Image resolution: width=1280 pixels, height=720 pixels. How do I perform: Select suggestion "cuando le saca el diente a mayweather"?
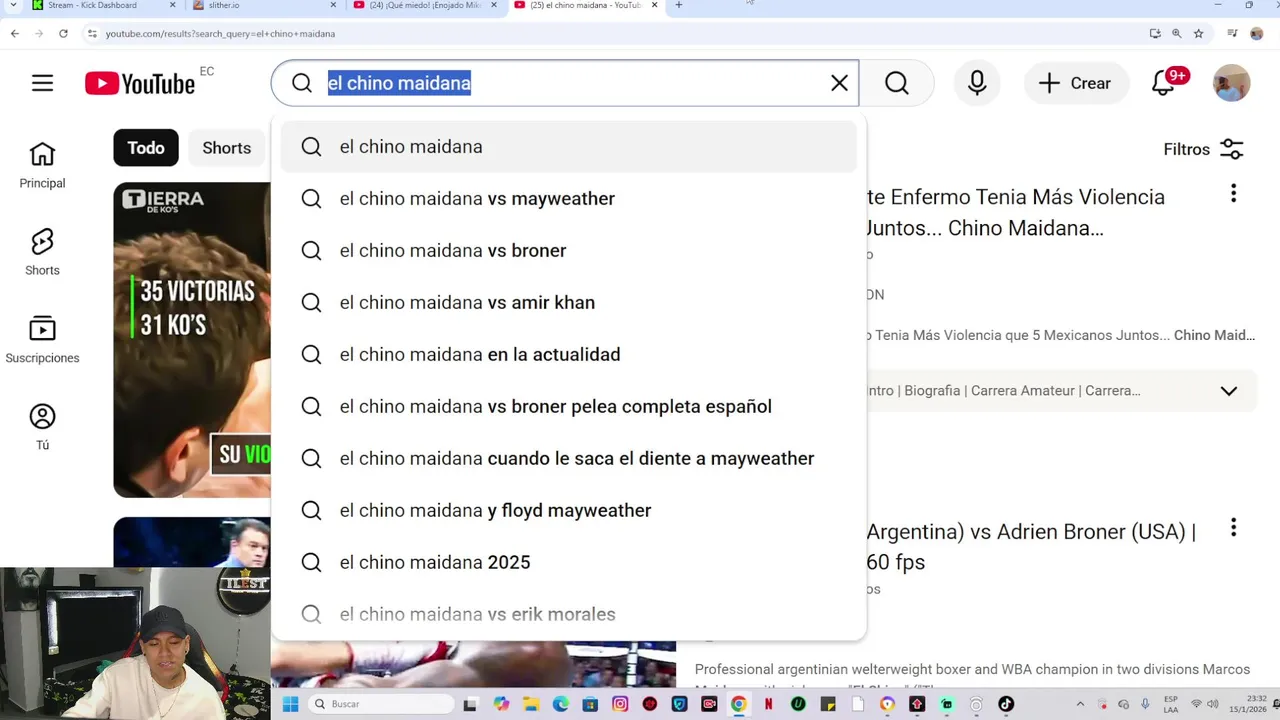(568, 458)
